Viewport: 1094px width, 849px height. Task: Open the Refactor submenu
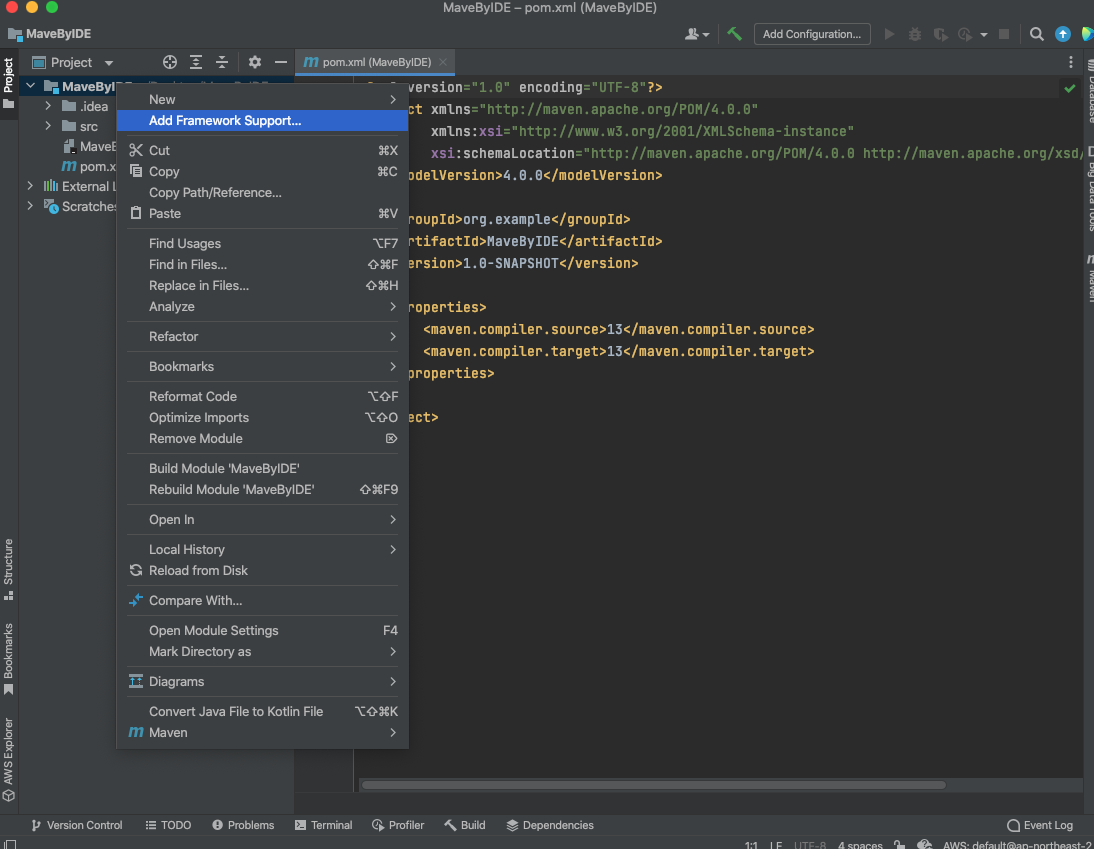[262, 337]
